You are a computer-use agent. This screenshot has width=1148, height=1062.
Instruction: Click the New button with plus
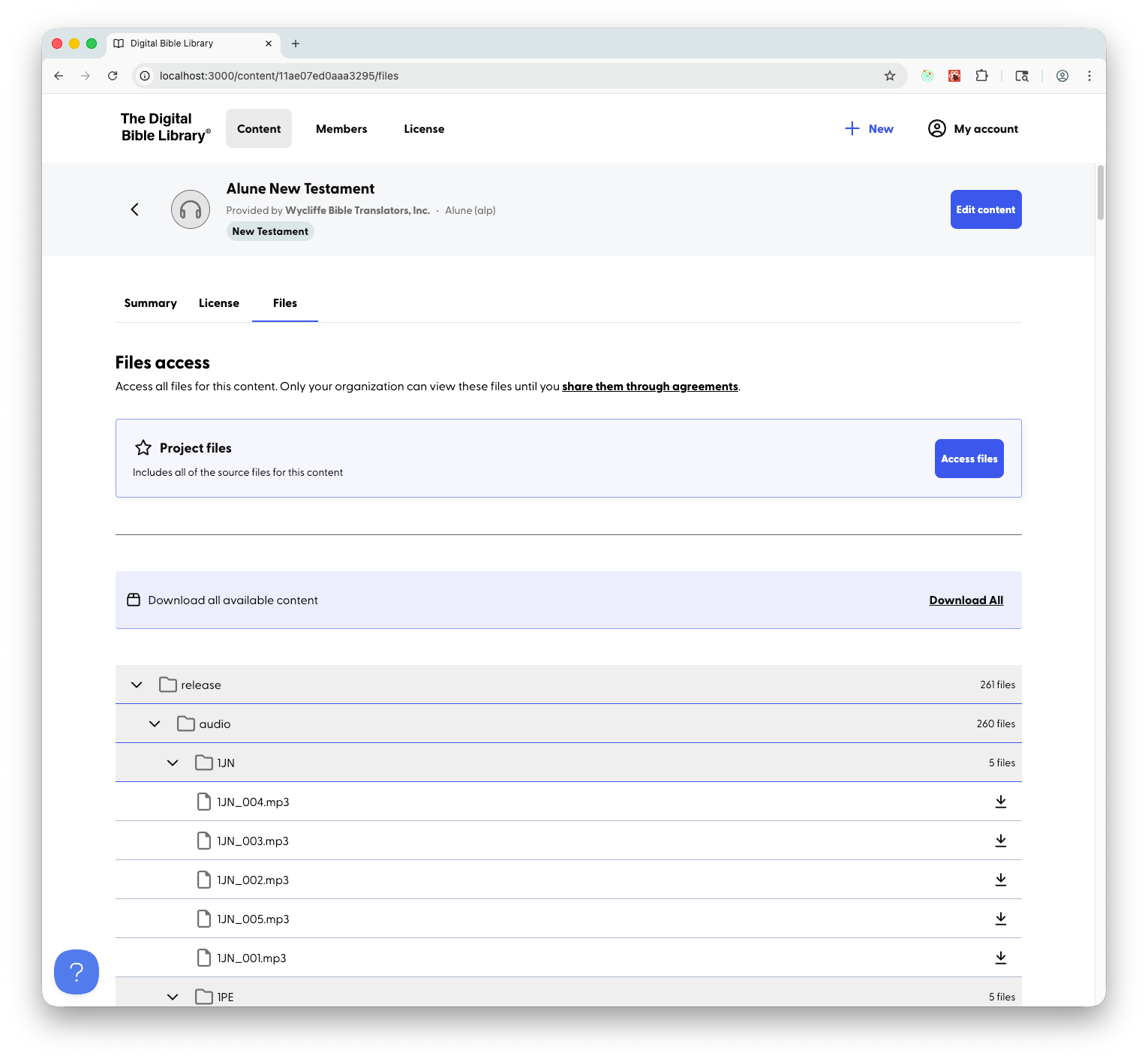pos(869,128)
